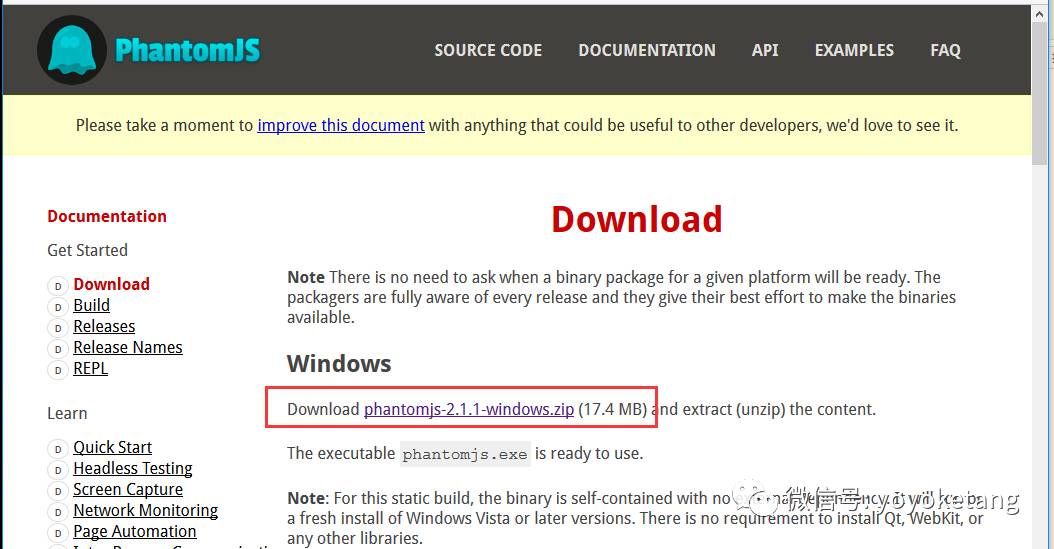Open the Build sidebar link
The image size is (1054, 549).
[x=91, y=305]
